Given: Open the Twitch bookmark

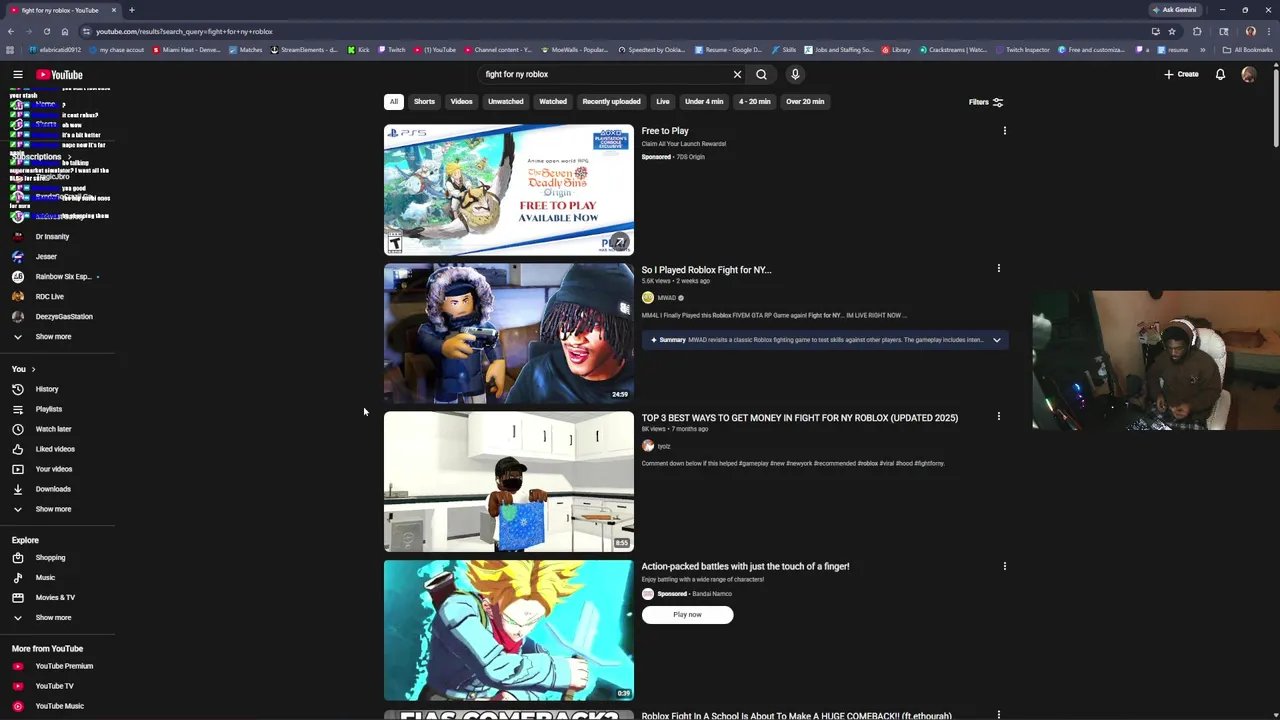Looking at the screenshot, I should pos(391,50).
